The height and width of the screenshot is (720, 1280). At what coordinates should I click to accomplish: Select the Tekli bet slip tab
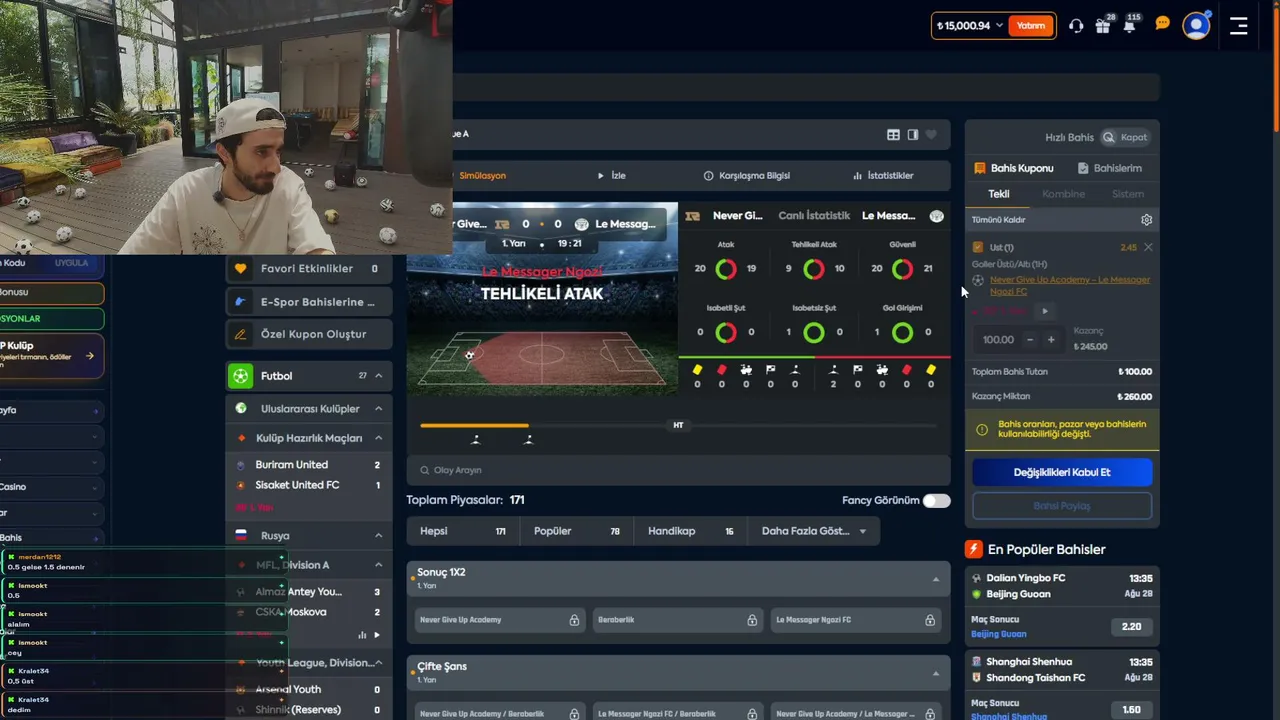point(999,194)
